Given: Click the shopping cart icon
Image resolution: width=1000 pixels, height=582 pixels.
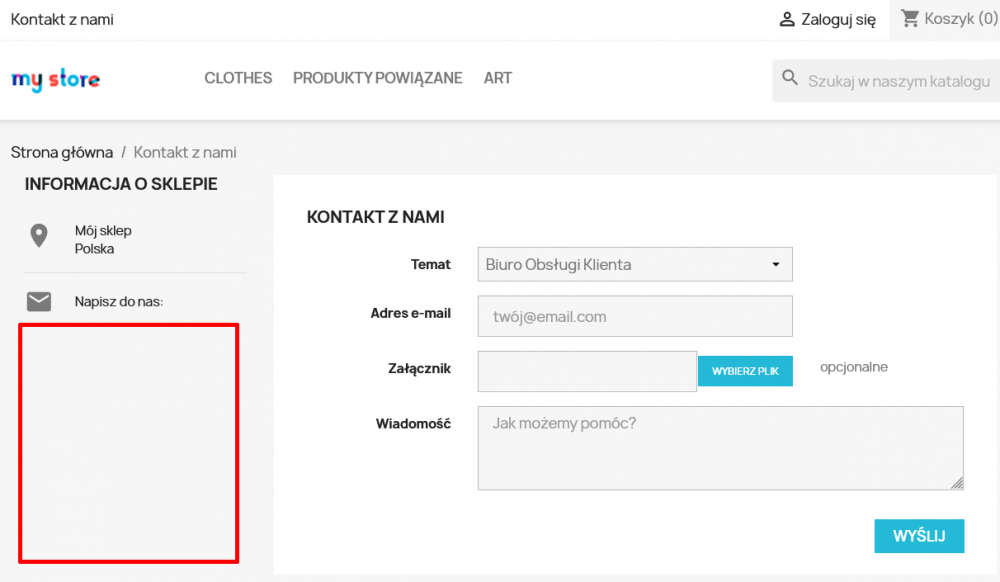Looking at the screenshot, I should (910, 17).
